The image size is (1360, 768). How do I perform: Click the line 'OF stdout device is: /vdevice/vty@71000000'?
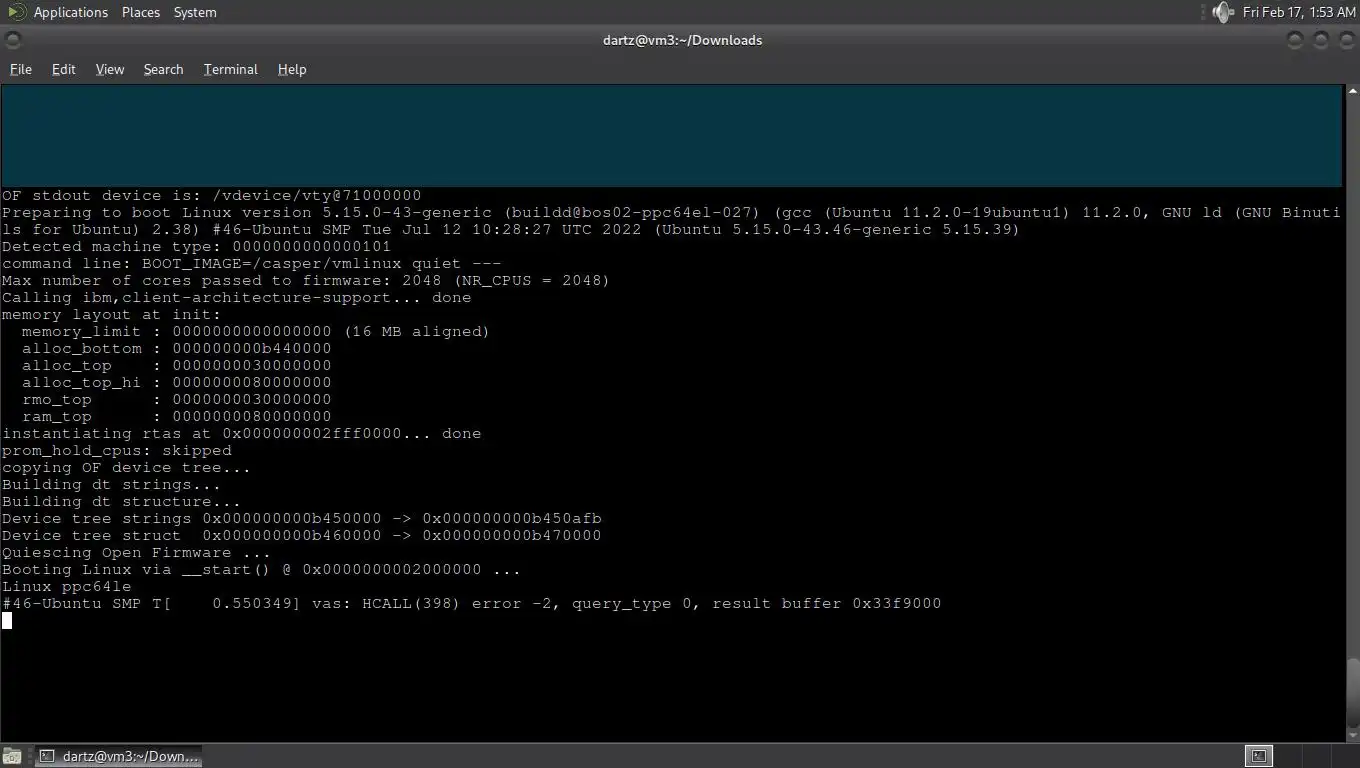coord(212,196)
